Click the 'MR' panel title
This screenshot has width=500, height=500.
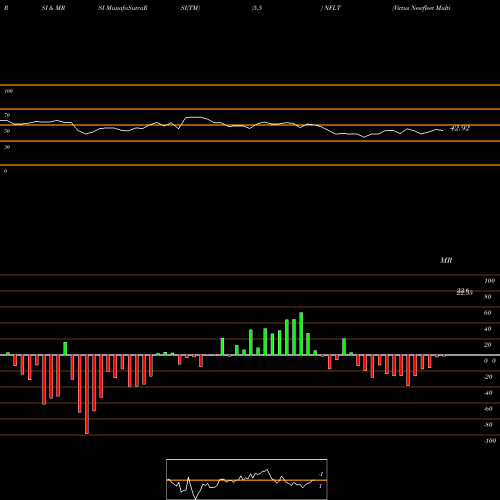coord(446,260)
